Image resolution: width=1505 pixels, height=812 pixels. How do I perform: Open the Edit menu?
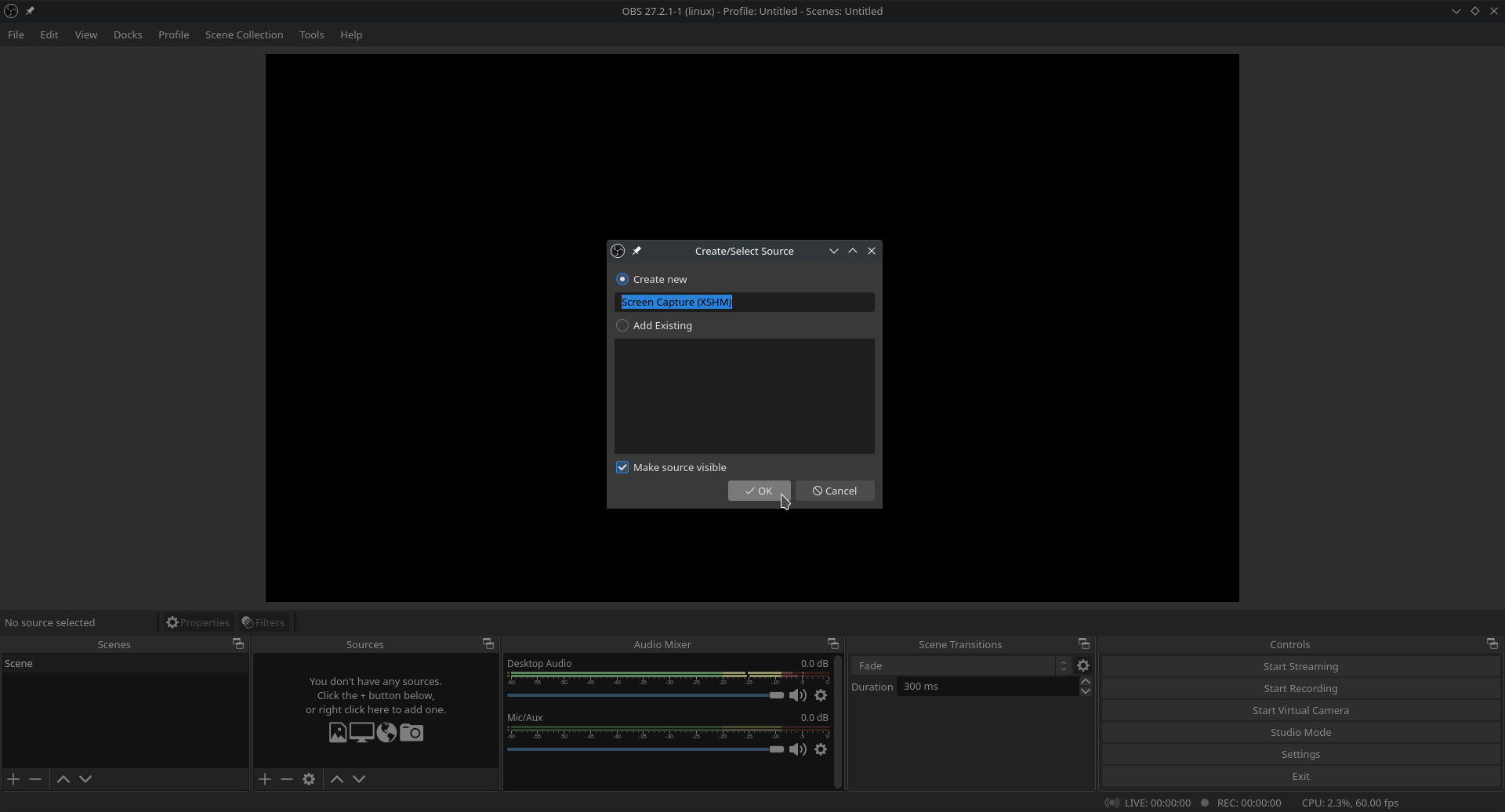coord(49,34)
